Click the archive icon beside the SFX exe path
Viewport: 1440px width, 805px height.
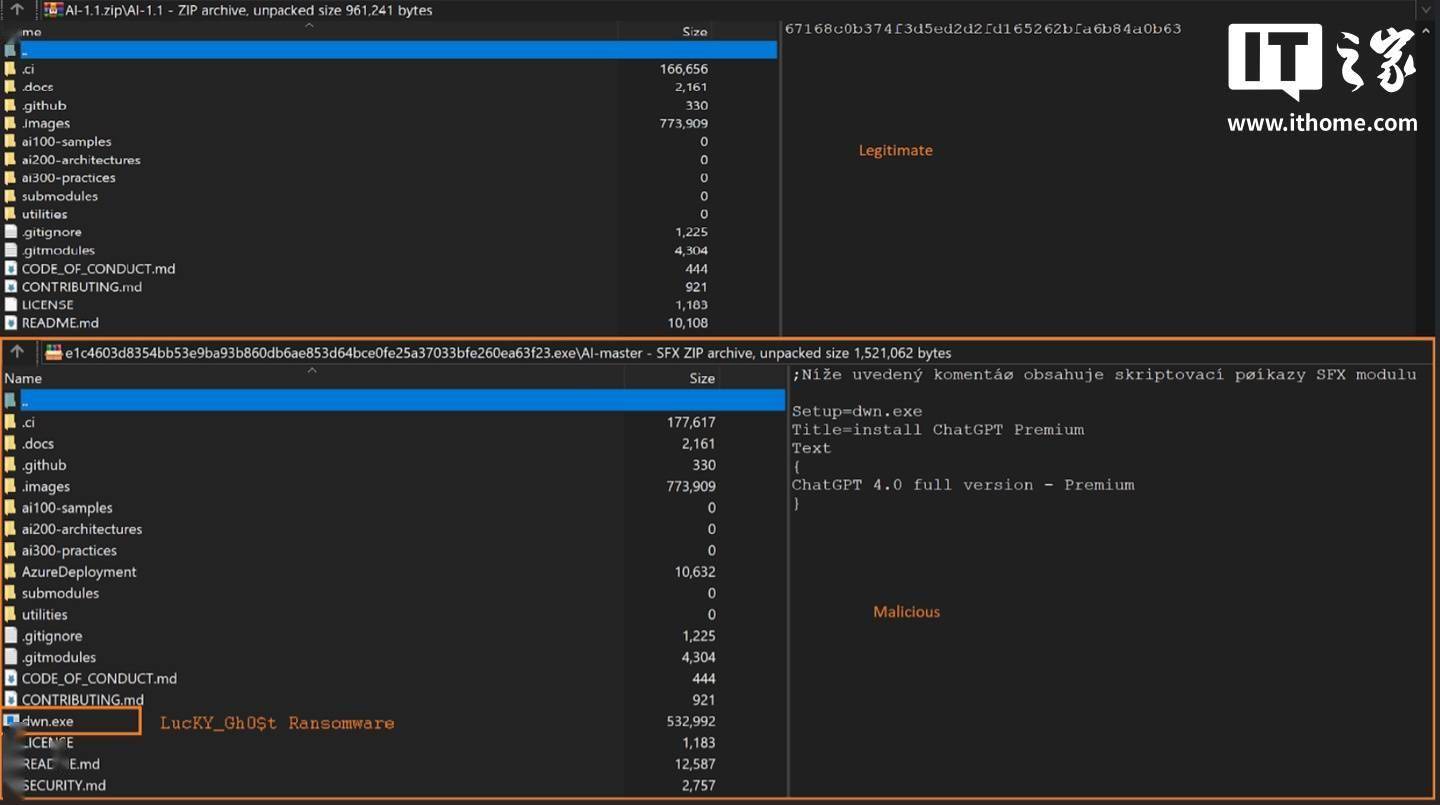click(x=54, y=352)
